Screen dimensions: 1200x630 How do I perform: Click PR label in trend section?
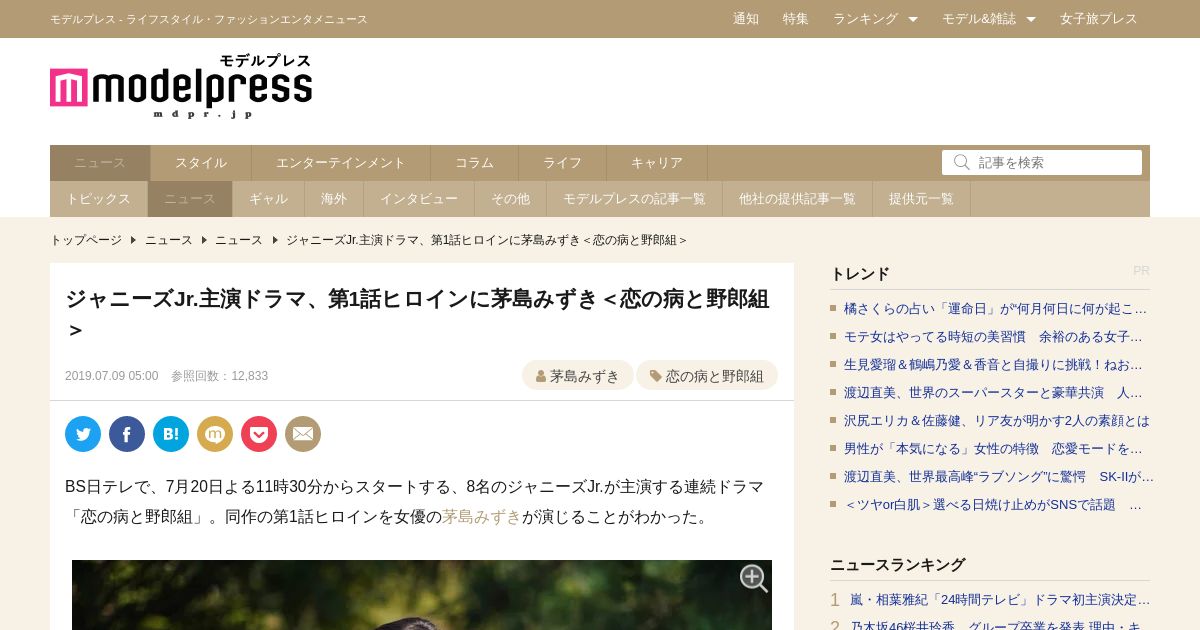click(1141, 271)
